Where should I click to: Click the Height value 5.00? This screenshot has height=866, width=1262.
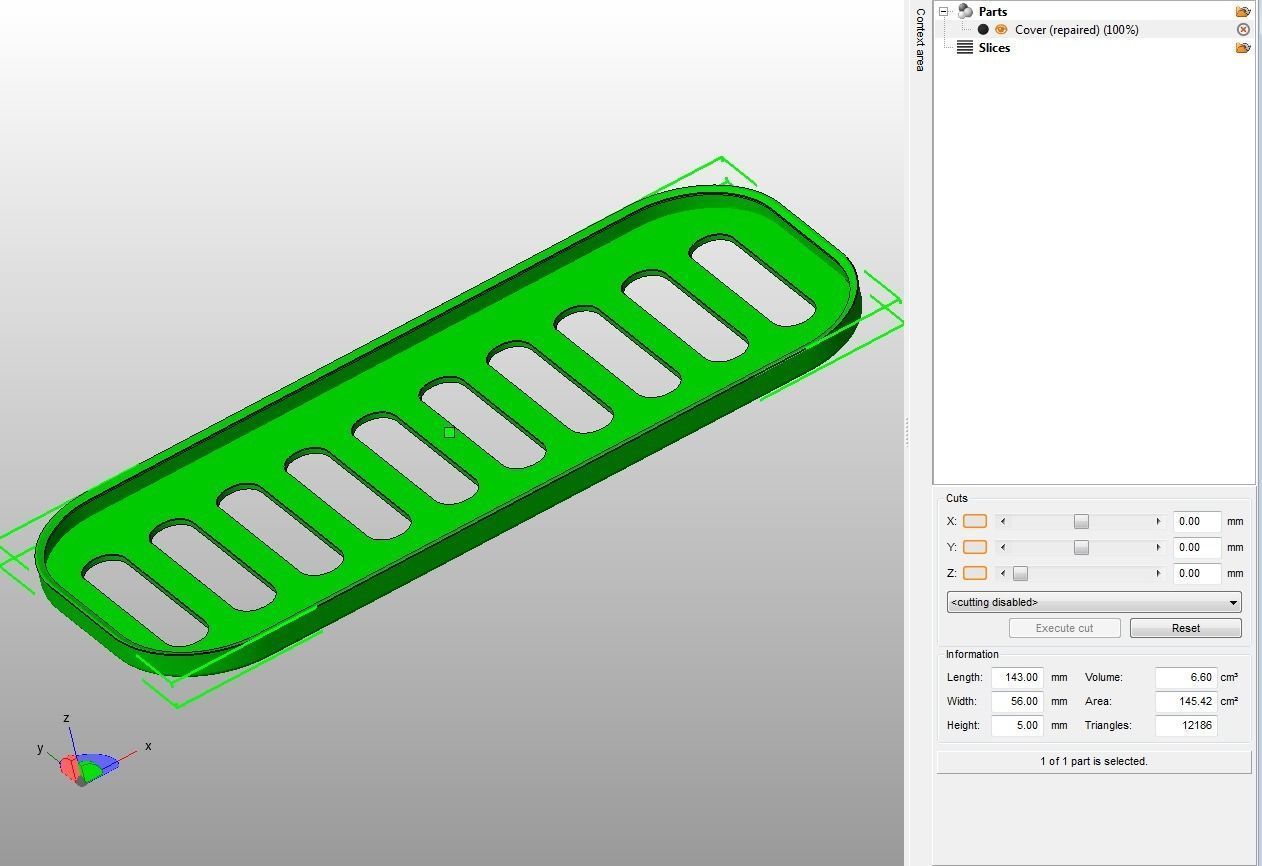[x=1017, y=725]
